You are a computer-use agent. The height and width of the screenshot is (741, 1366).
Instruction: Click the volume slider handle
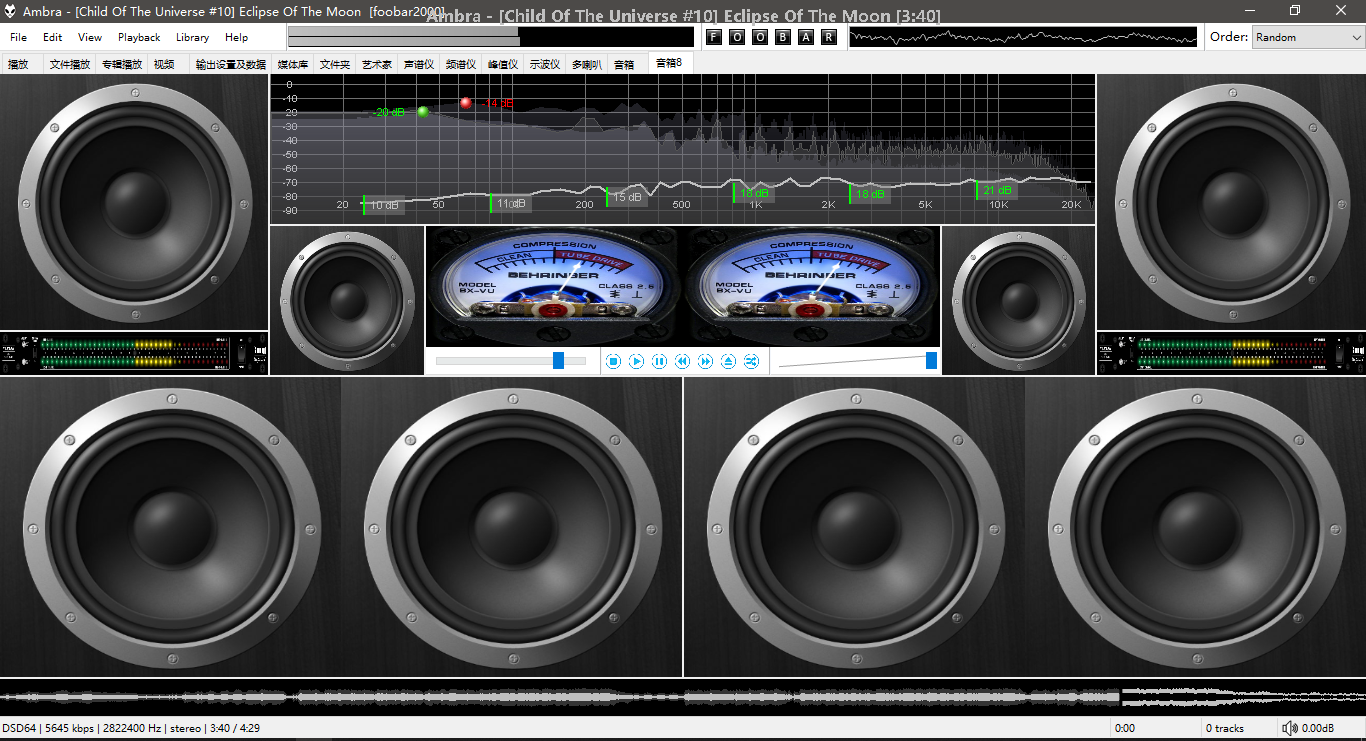point(932,360)
